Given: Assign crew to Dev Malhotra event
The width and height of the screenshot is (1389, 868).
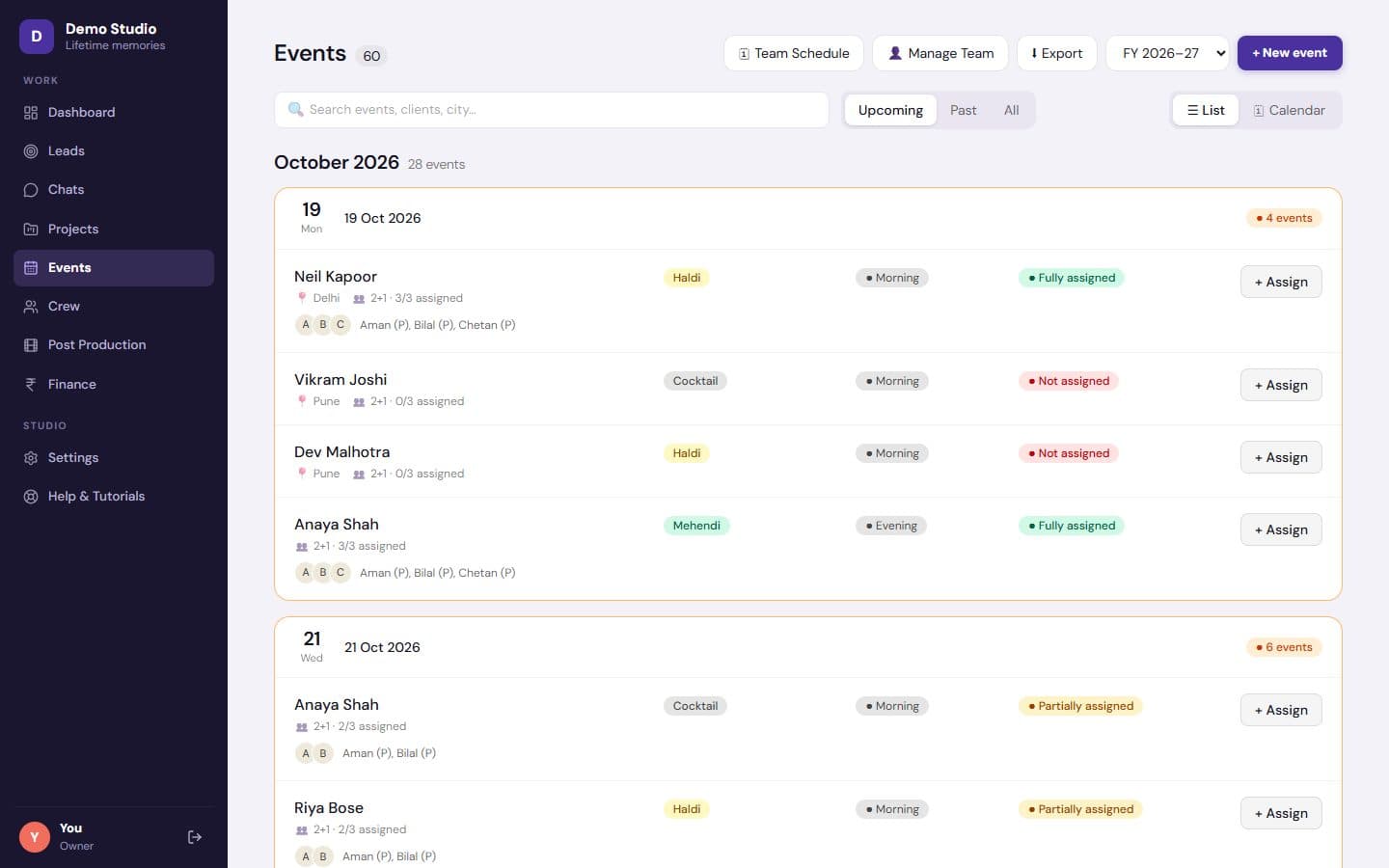Looking at the screenshot, I should point(1281,457).
